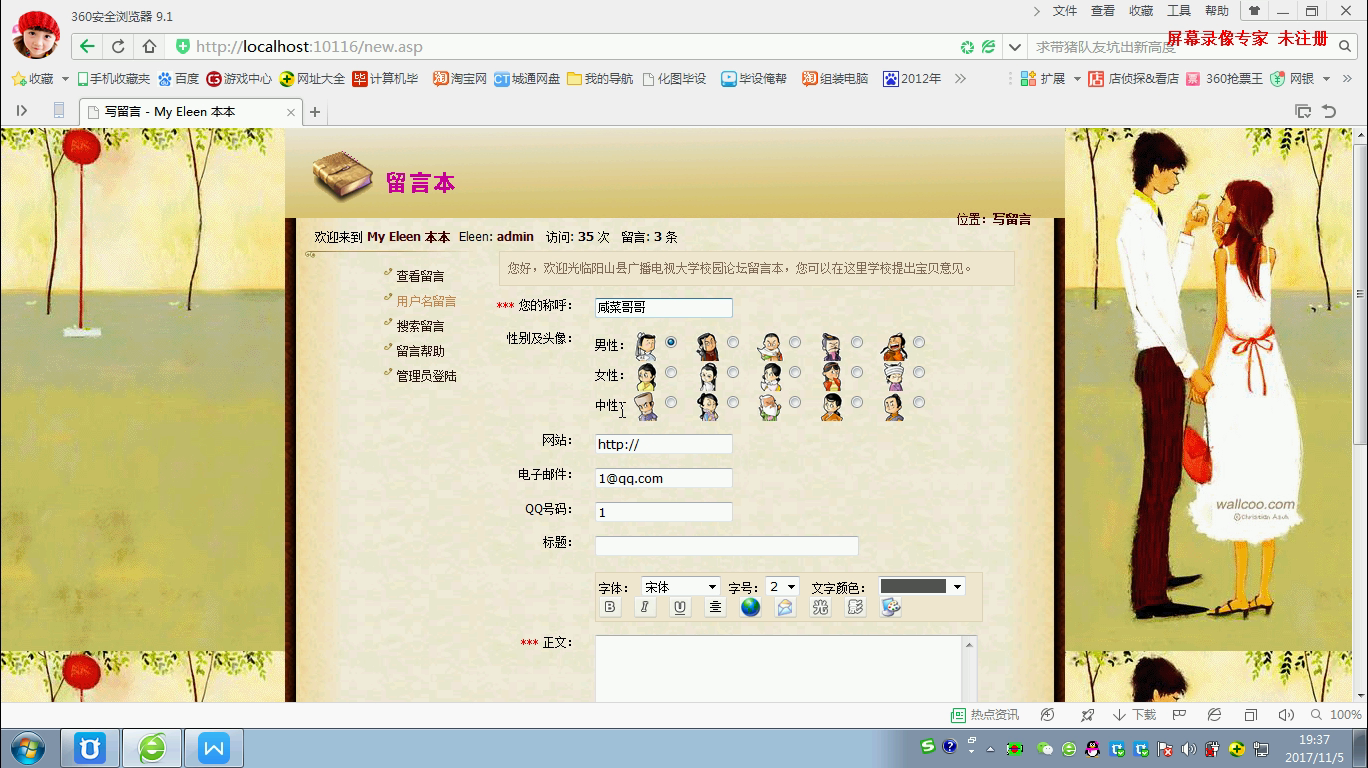Go back in browser
1368x768 pixels.
[87, 47]
